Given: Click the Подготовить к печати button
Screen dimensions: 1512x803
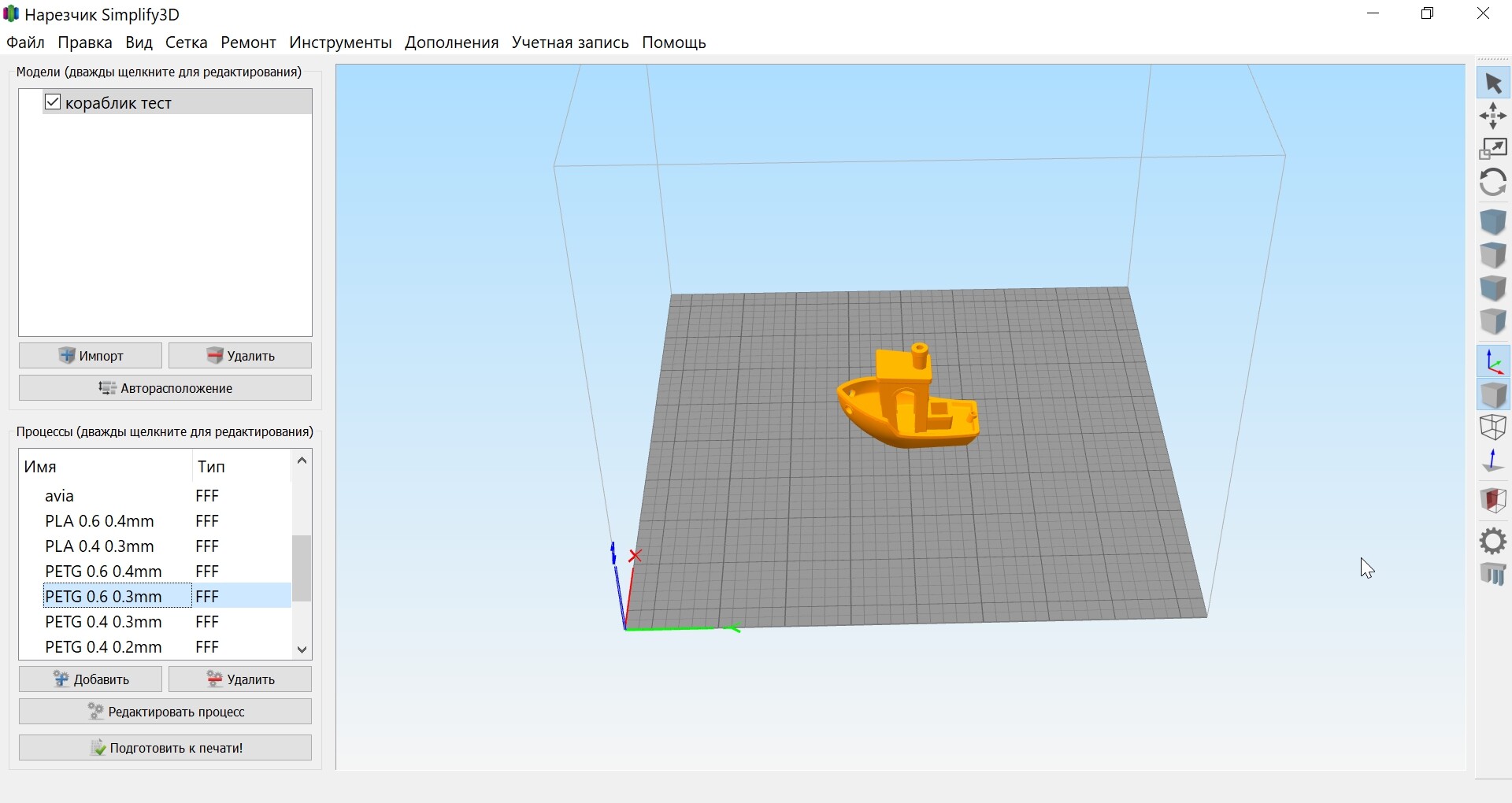Looking at the screenshot, I should (165, 748).
